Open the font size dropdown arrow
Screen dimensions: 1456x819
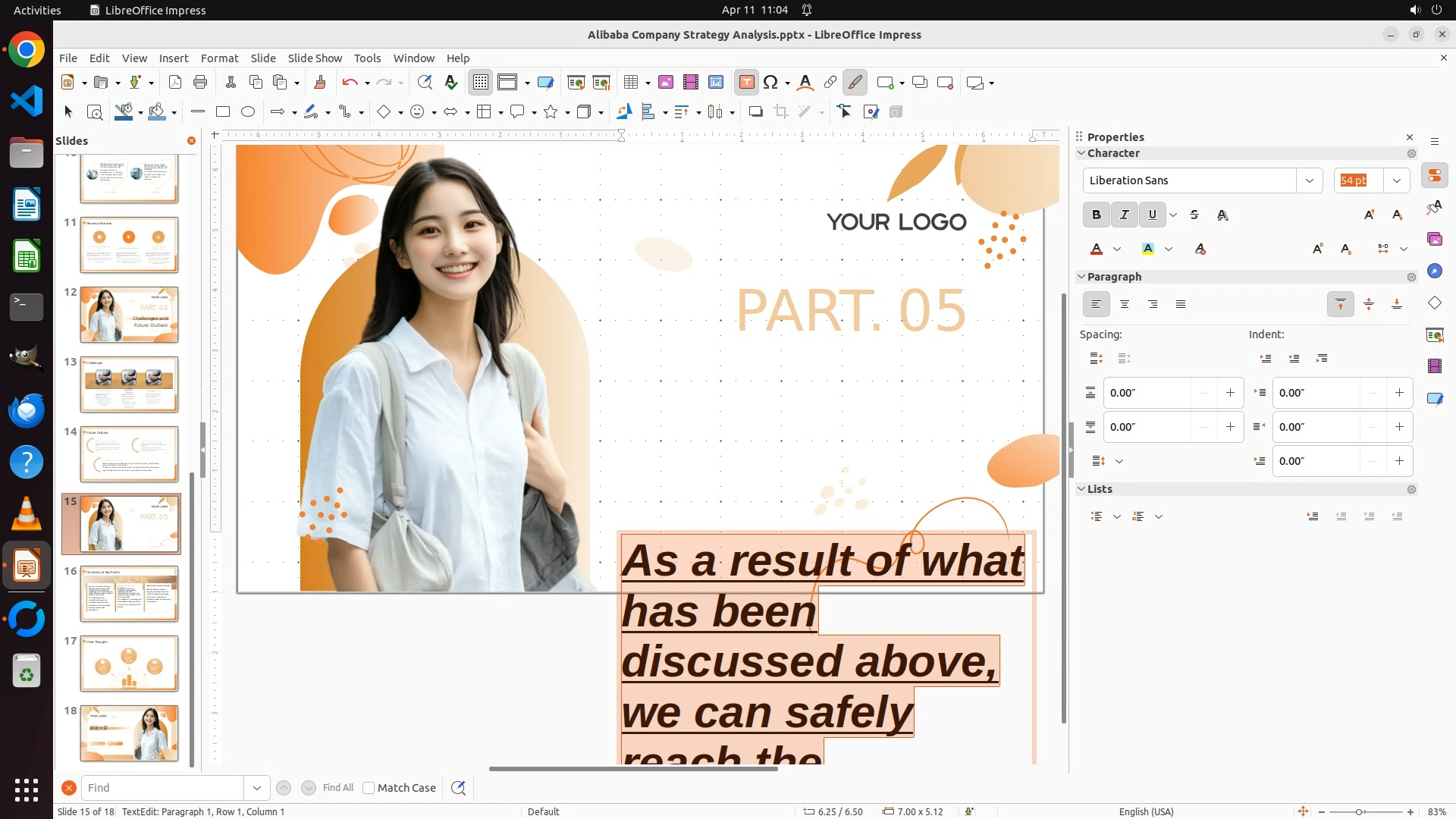click(x=1396, y=180)
